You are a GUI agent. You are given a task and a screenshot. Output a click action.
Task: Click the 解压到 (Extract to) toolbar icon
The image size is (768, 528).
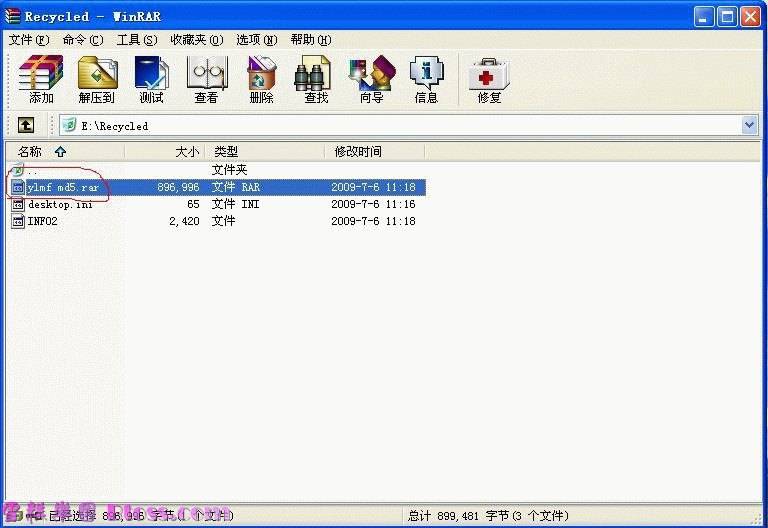[97, 79]
